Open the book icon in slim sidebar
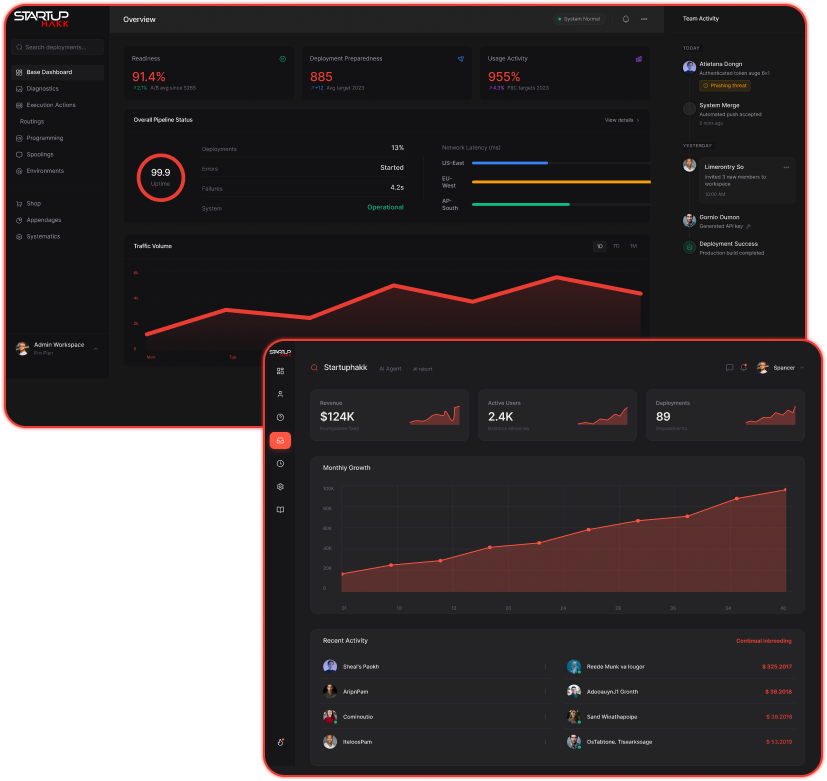The image size is (827, 781). pos(280,510)
